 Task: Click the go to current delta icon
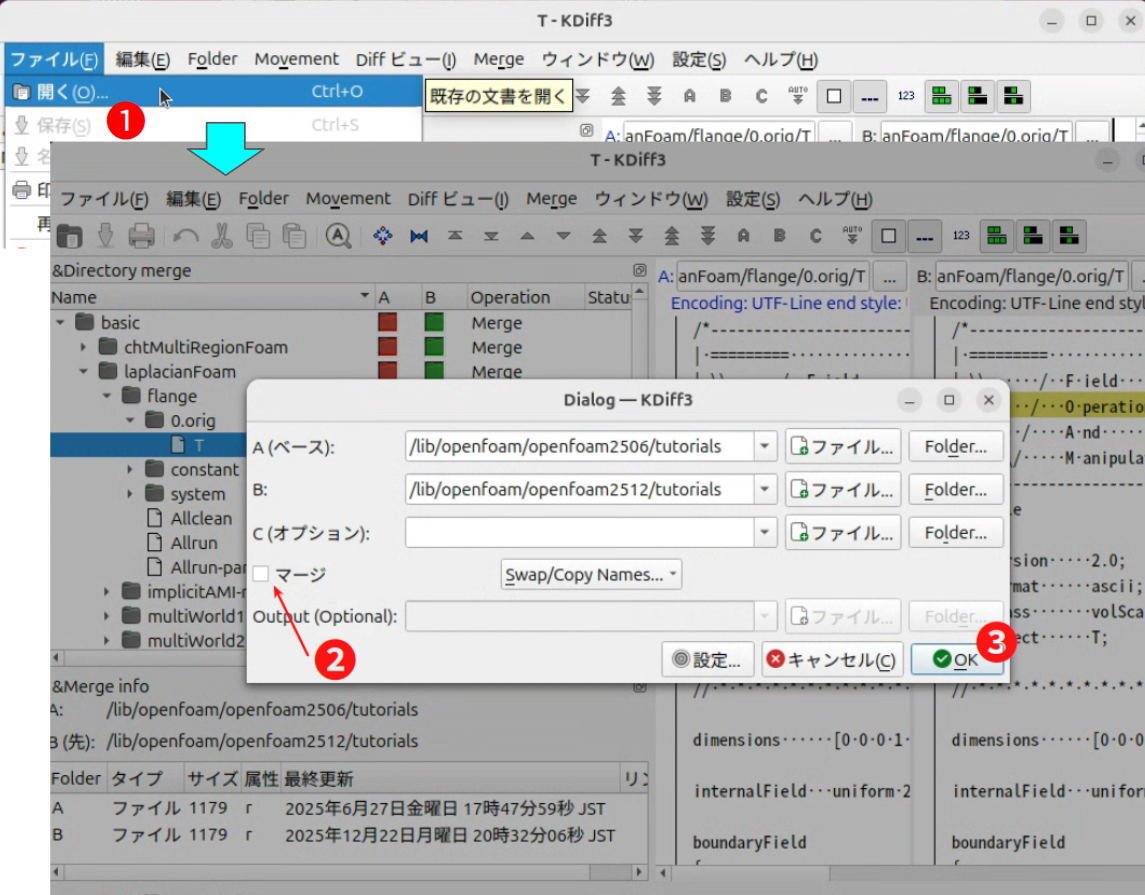[382, 236]
